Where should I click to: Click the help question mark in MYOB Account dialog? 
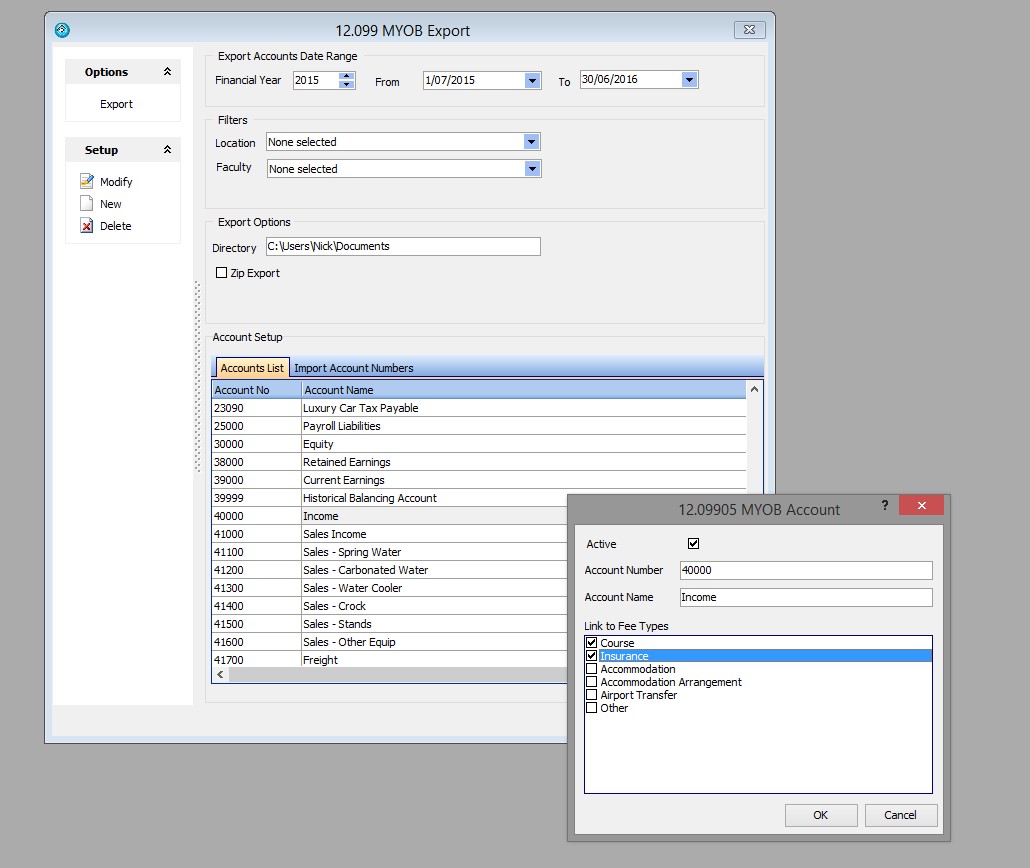(884, 506)
